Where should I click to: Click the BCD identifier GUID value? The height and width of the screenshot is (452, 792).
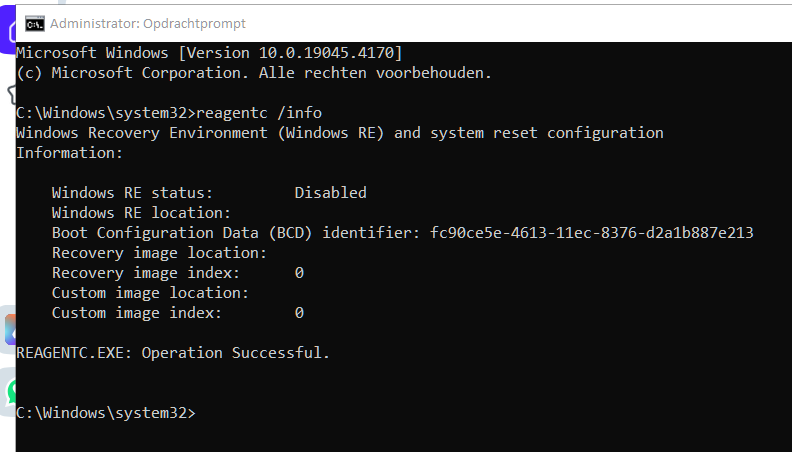tap(591, 232)
